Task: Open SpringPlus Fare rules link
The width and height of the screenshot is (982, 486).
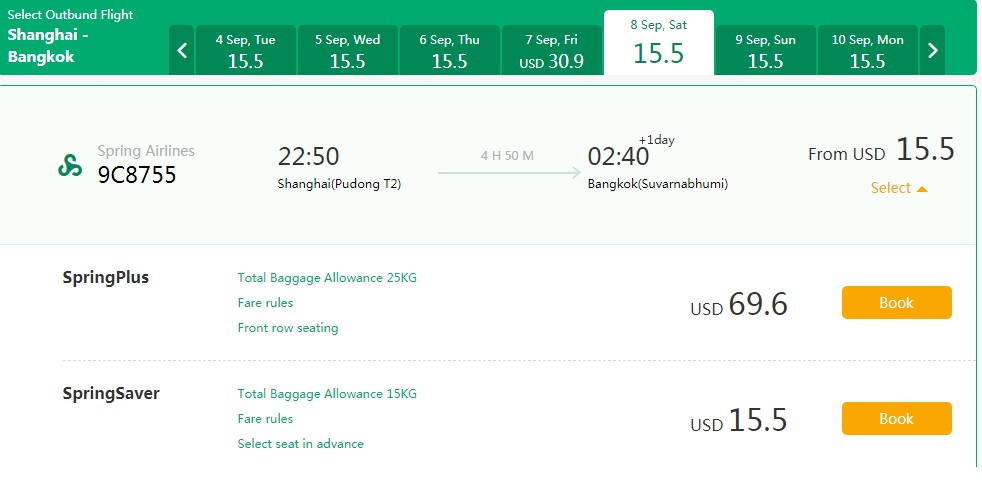Action: [x=266, y=302]
